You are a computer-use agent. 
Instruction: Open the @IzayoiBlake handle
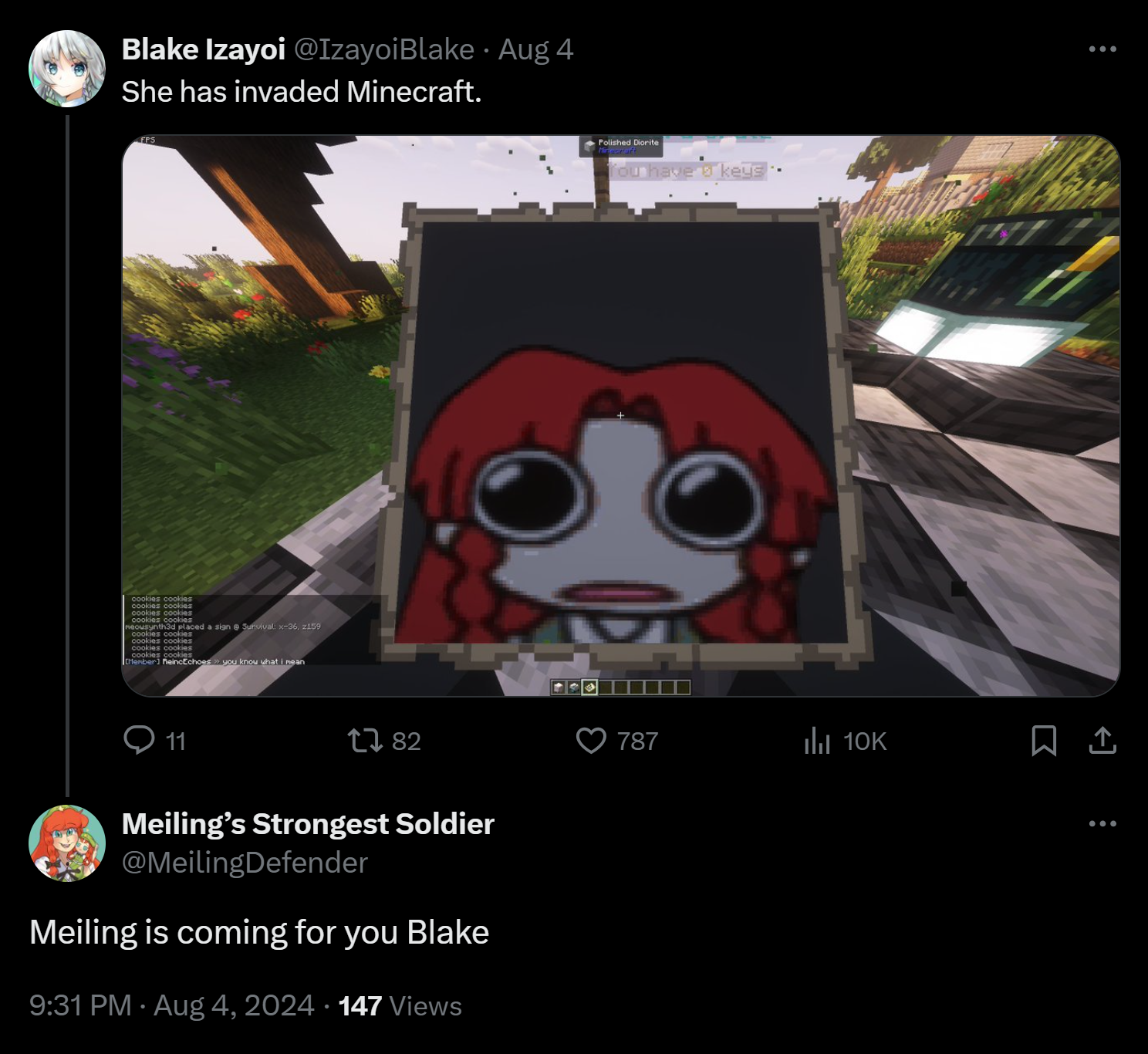point(384,49)
